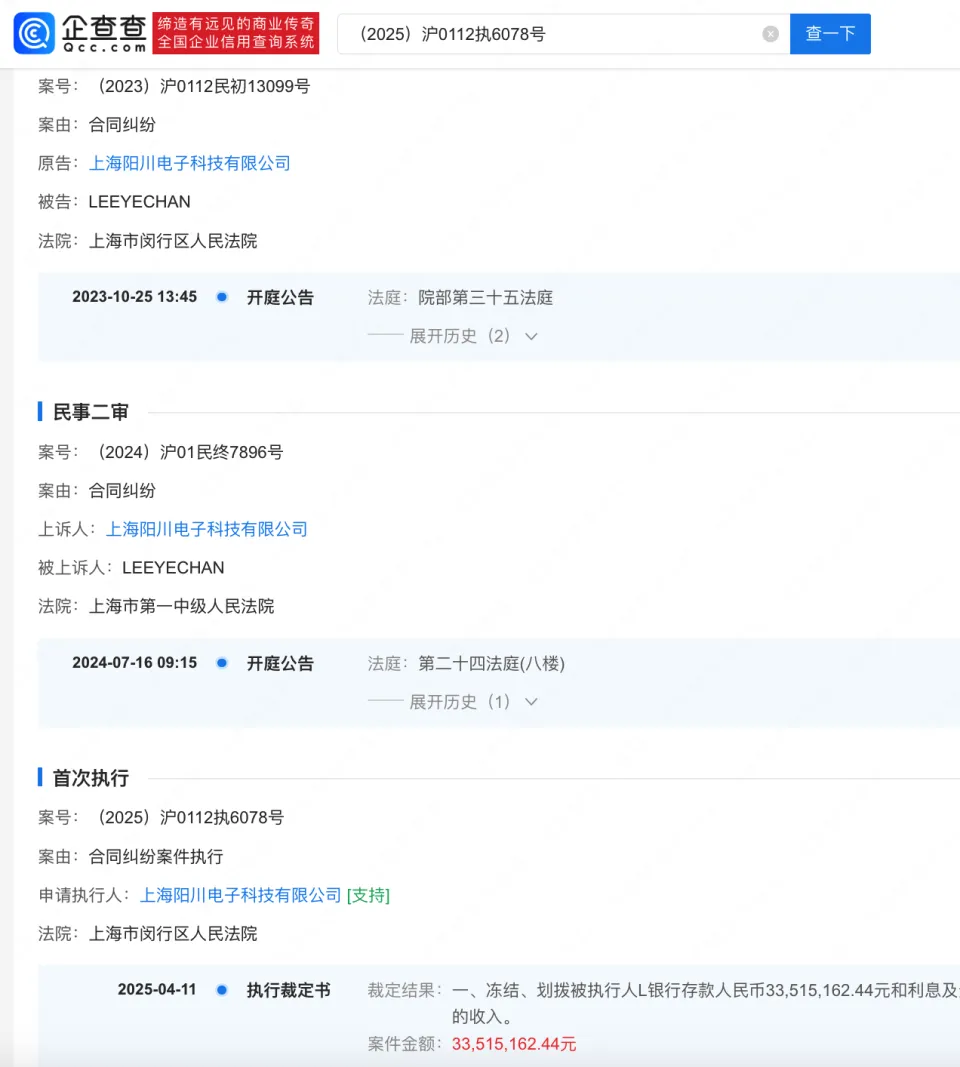Open the 开庭公告 entry dated 2024-07-16
Screen dimensions: 960x1067
tap(280, 663)
